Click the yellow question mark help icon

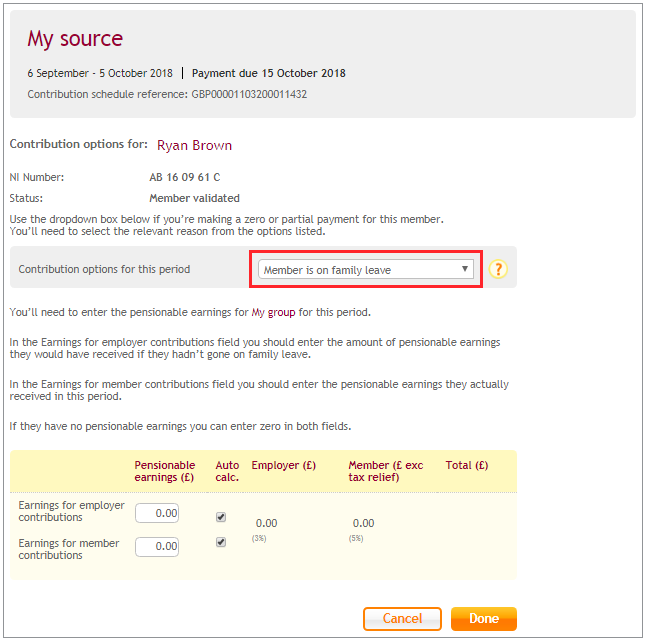pos(498,269)
